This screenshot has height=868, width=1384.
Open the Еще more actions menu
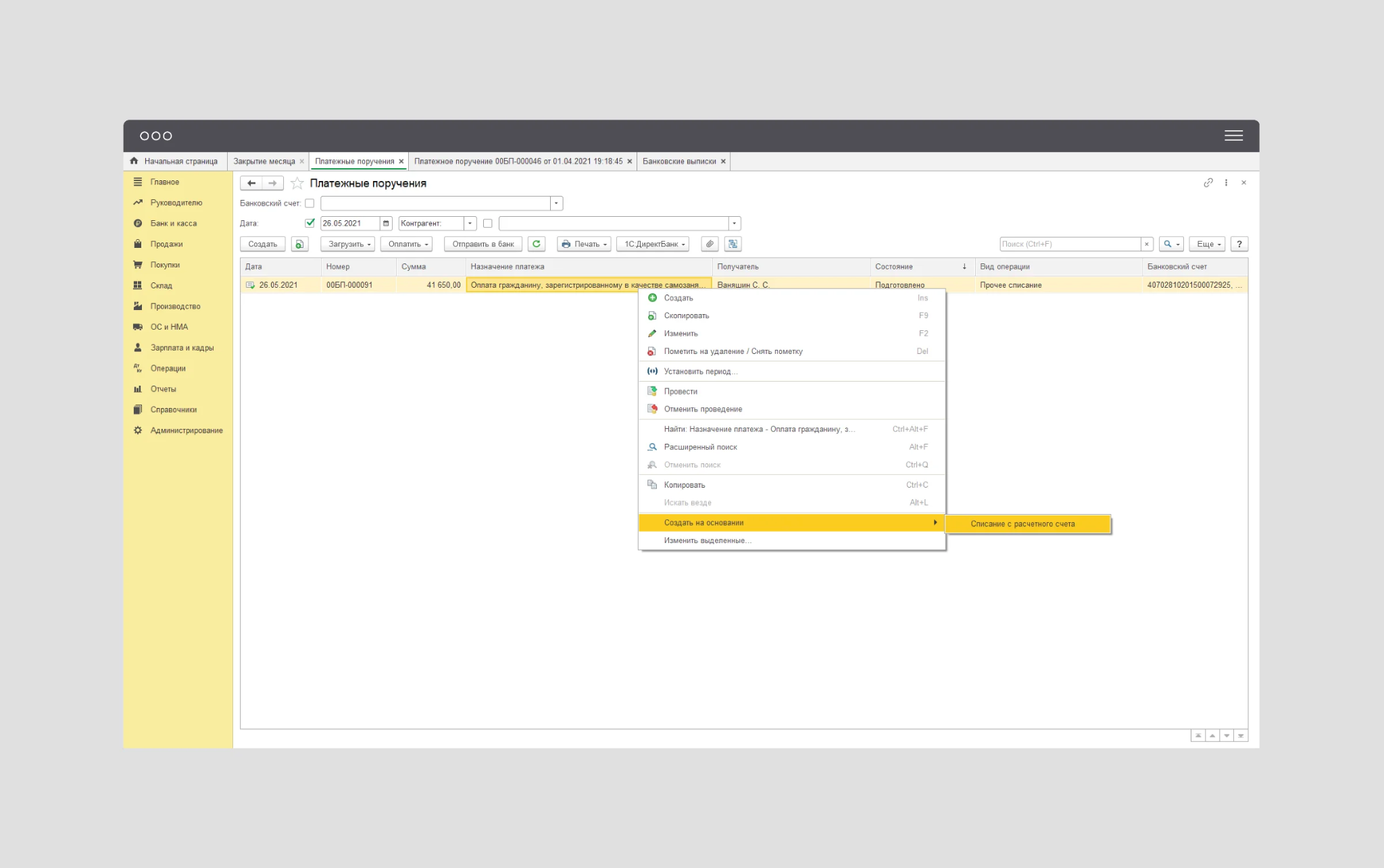click(x=1207, y=245)
